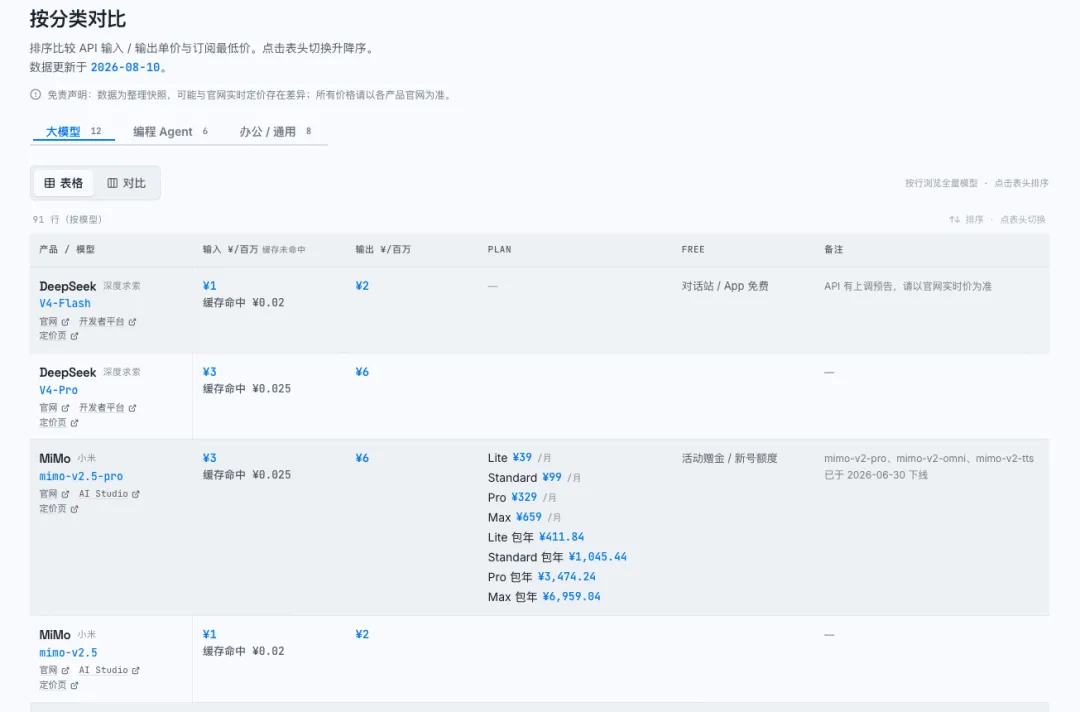
Task: Click the ¥2 output price for V4-Flash
Action: [362, 286]
